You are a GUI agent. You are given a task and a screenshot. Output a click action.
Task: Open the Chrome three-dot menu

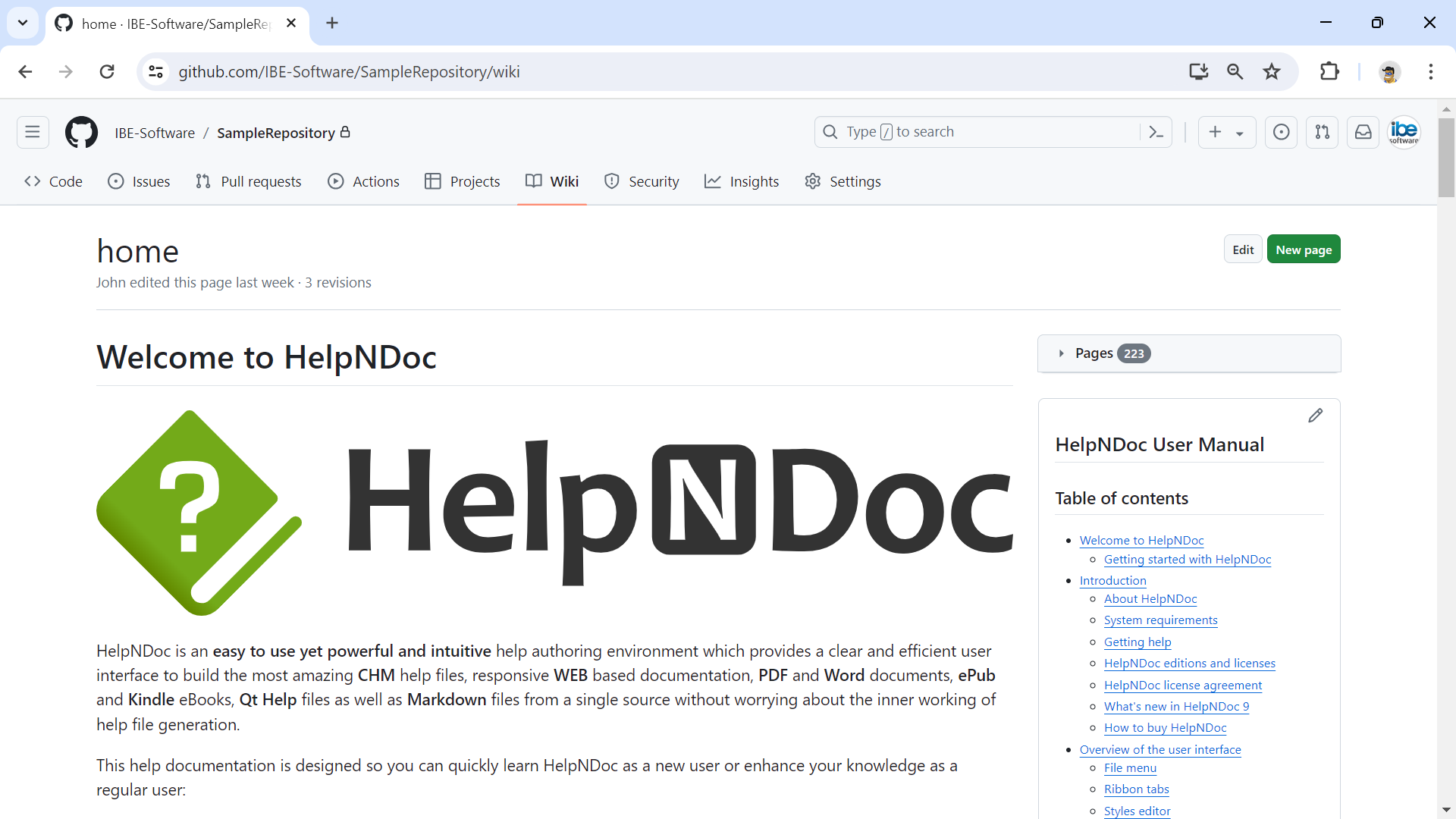tap(1431, 71)
